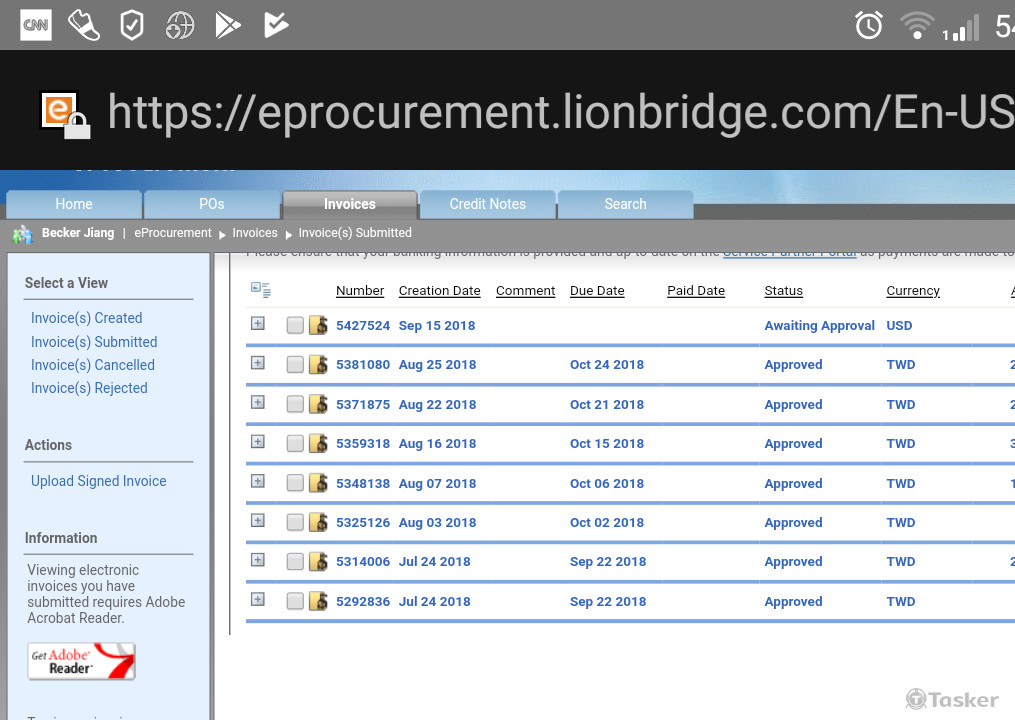
Task: Check the box for invoice 5427524
Action: pyautogui.click(x=295, y=325)
